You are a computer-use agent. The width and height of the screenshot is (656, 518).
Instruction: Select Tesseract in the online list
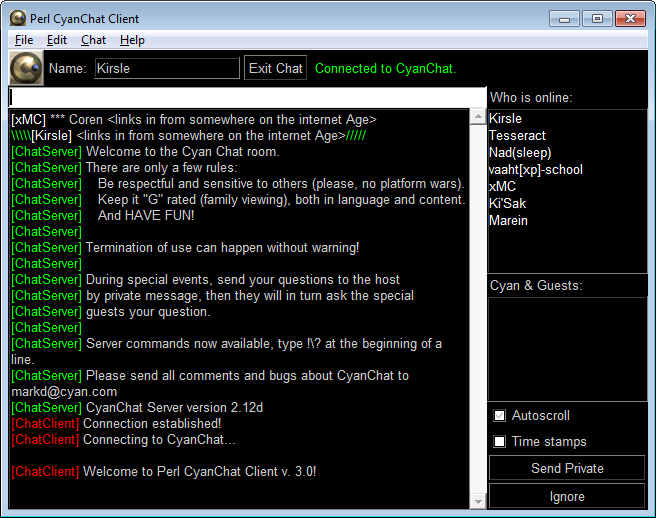pyautogui.click(x=517, y=136)
